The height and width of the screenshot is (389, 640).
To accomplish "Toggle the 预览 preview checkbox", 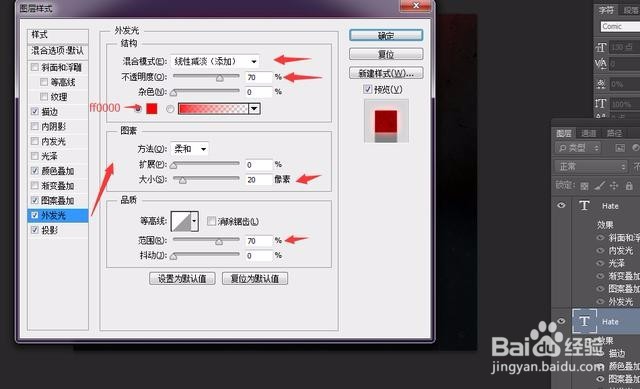I will pyautogui.click(x=368, y=89).
